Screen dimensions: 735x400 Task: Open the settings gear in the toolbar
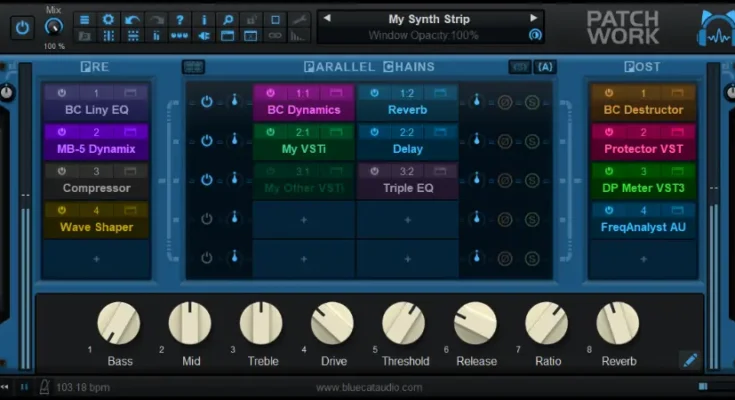click(108, 19)
